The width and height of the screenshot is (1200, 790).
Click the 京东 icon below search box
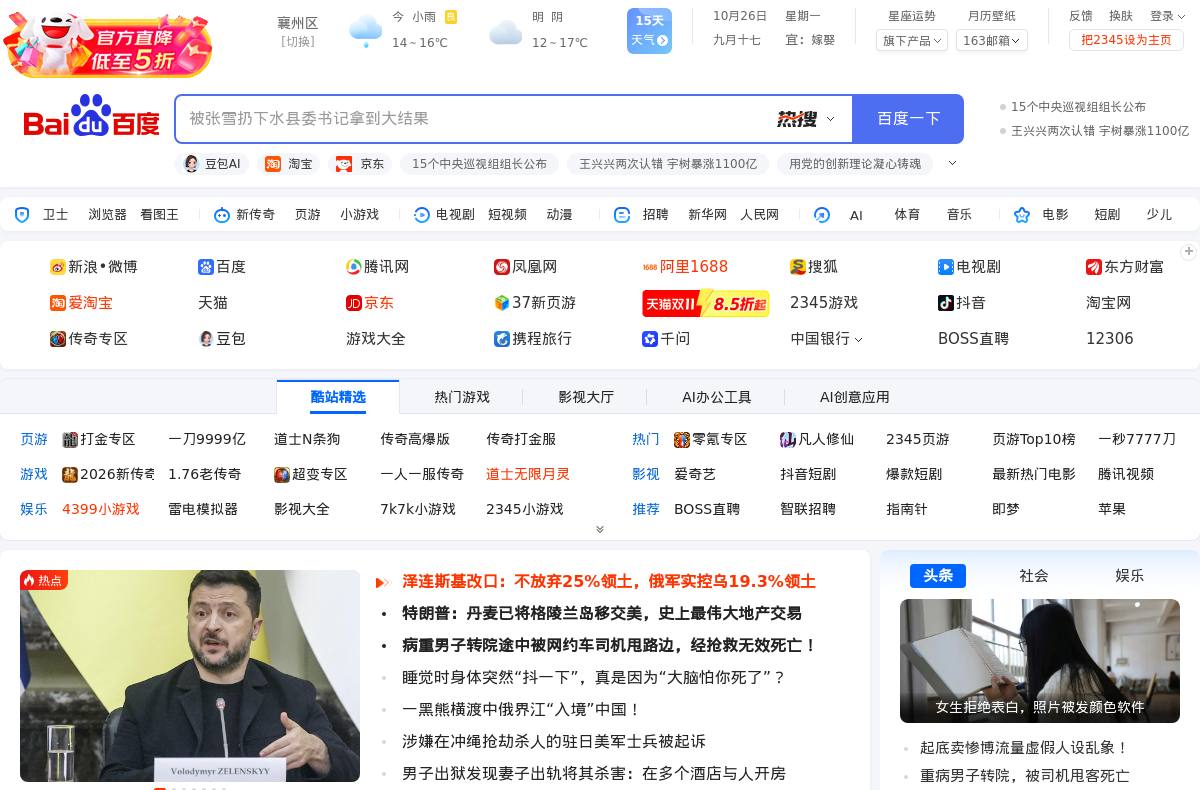[x=344, y=164]
